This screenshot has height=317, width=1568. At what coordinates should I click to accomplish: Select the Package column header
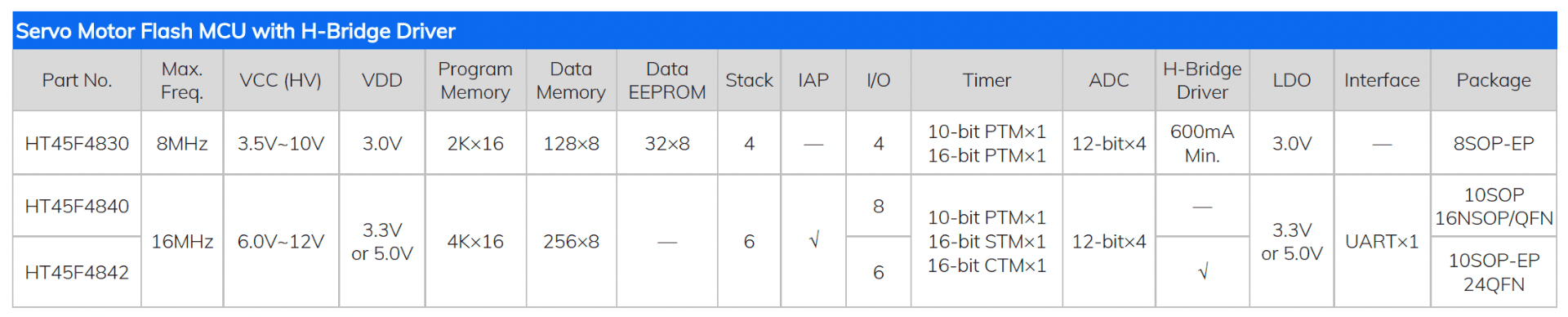point(1494,80)
